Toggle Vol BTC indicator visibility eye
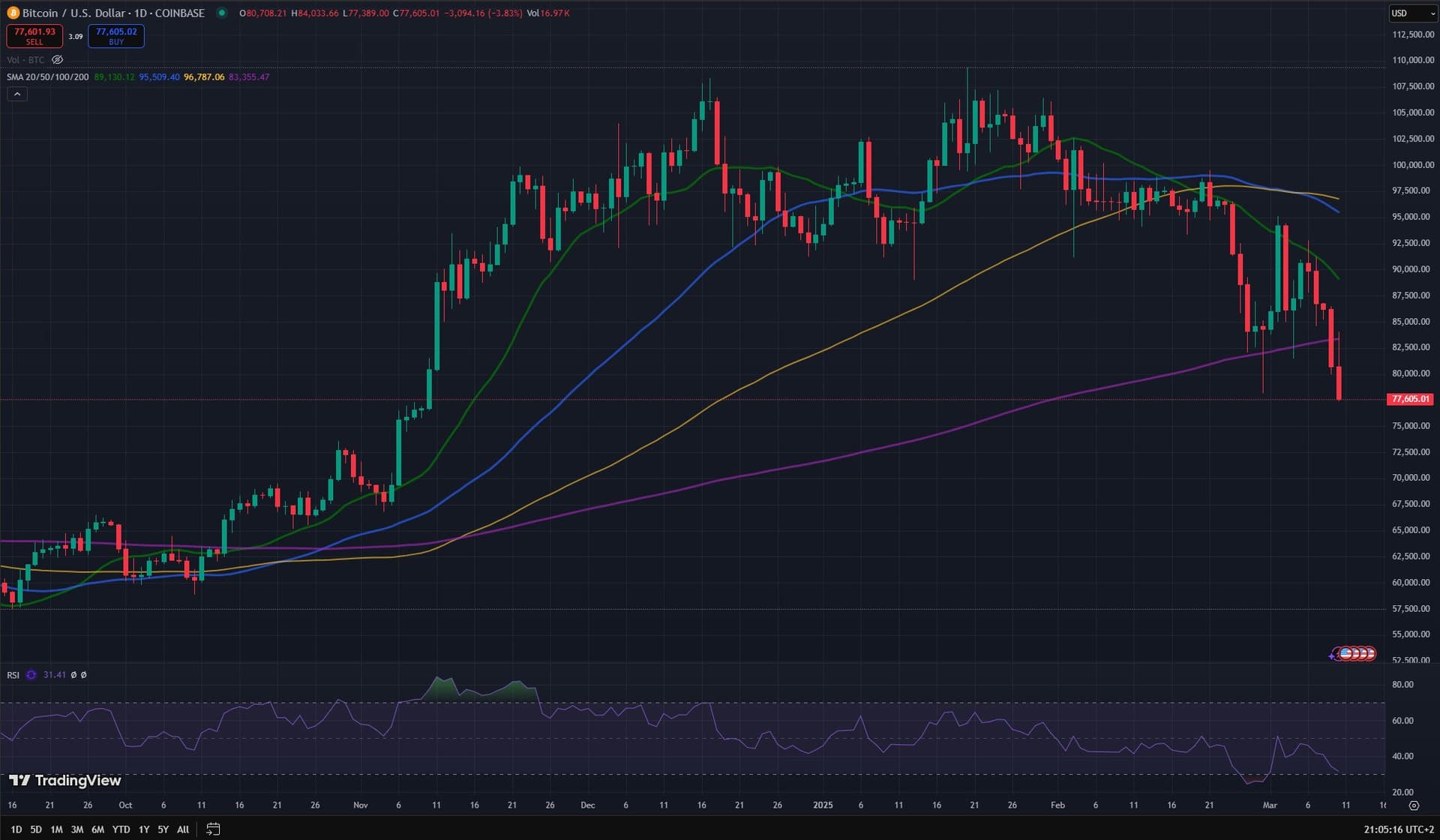Image resolution: width=1440 pixels, height=840 pixels. coord(58,60)
